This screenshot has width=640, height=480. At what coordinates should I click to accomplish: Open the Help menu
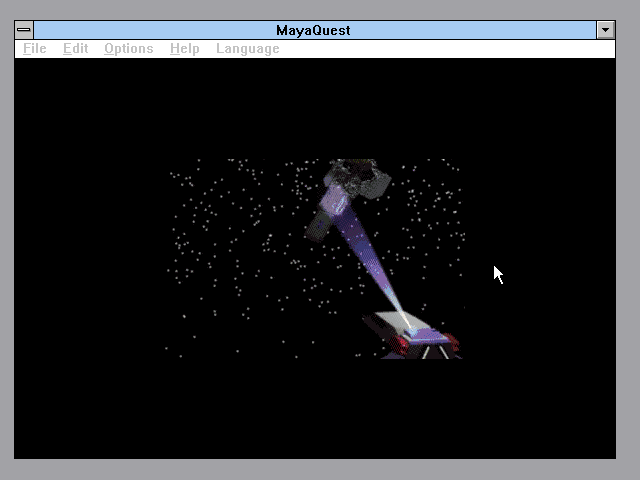(x=184, y=49)
